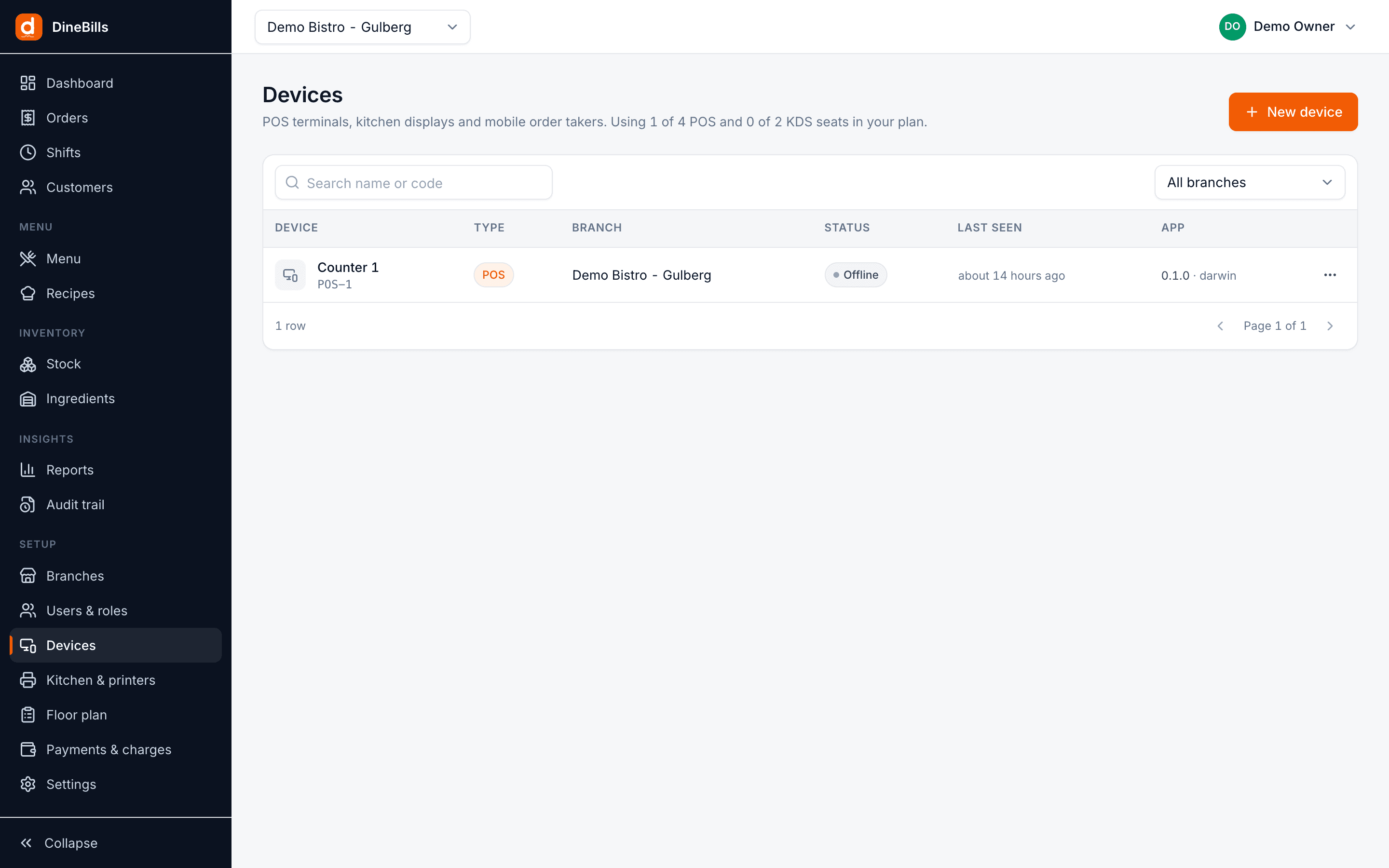Click the Orders receipt icon

28,118
